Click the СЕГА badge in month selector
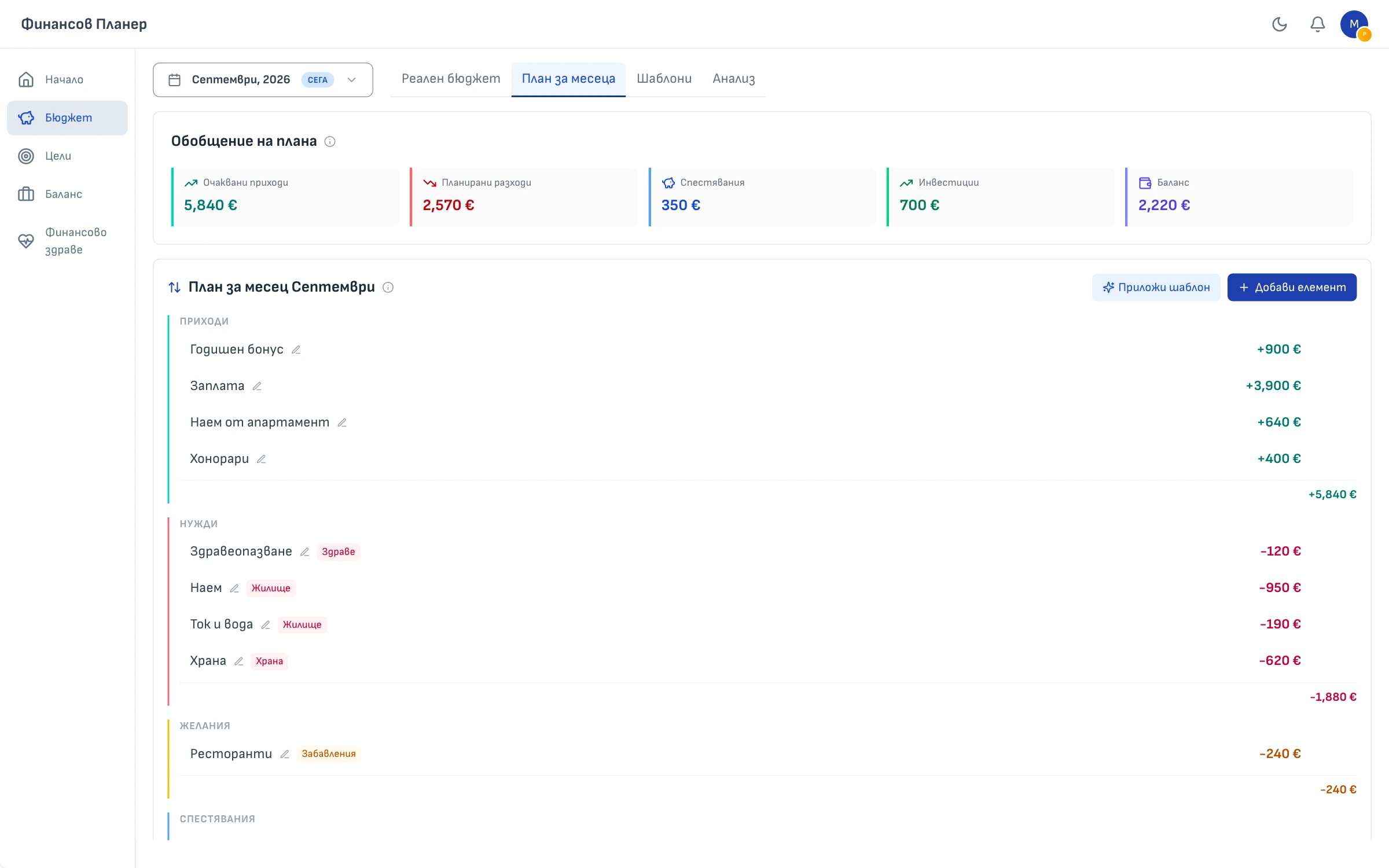Screen dimensions: 1389x868 [x=318, y=80]
